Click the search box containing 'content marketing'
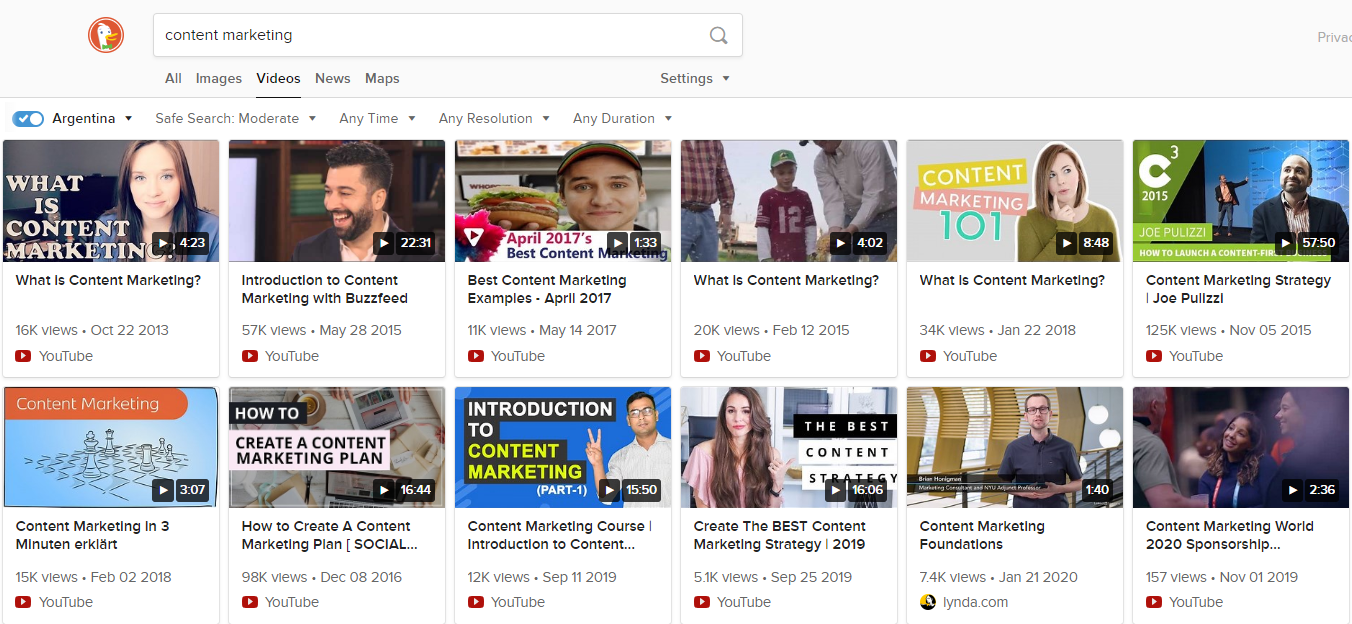 (447, 35)
